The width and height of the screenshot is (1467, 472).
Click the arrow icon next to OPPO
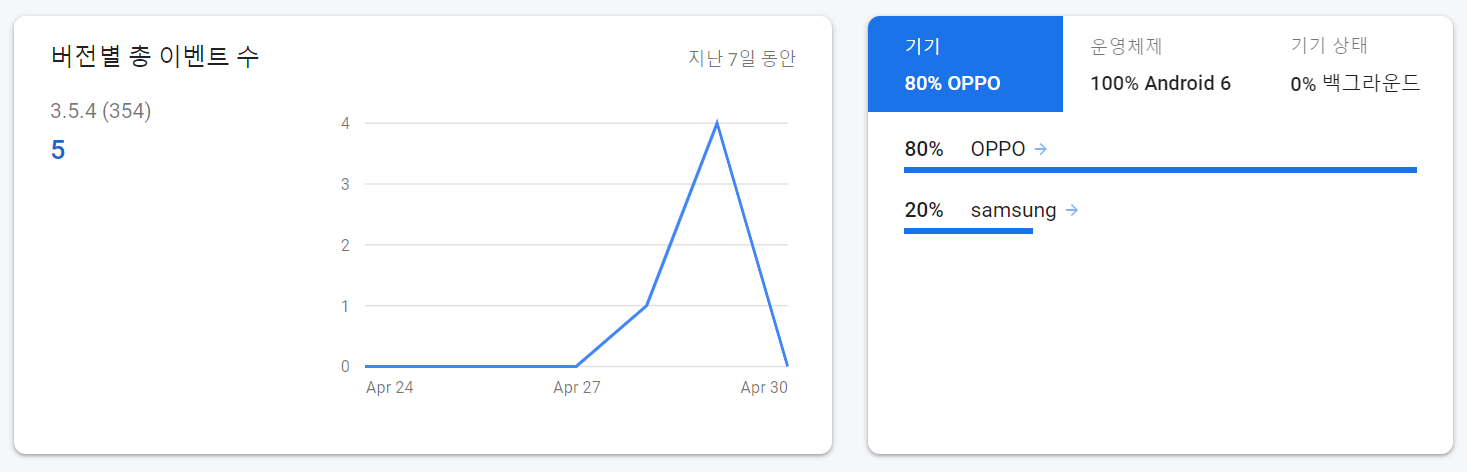(x=1040, y=149)
